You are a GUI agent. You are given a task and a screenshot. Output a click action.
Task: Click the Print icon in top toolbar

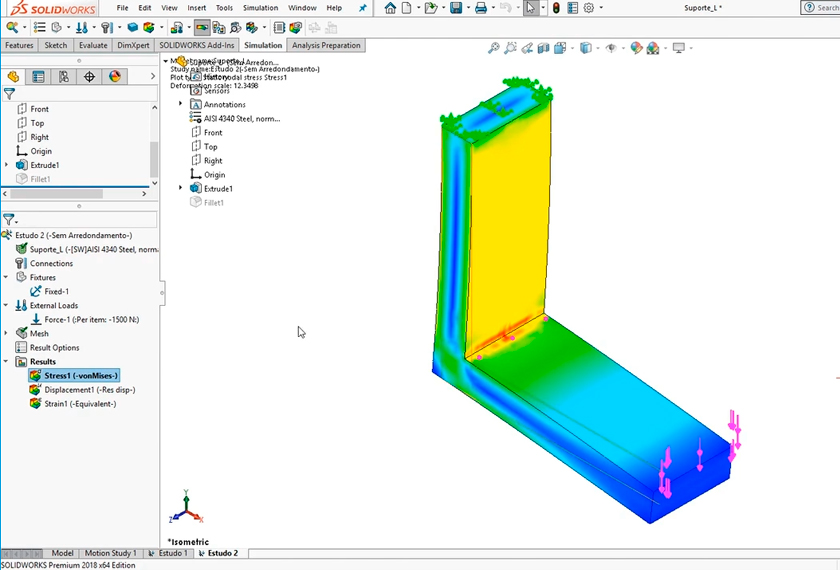point(481,8)
